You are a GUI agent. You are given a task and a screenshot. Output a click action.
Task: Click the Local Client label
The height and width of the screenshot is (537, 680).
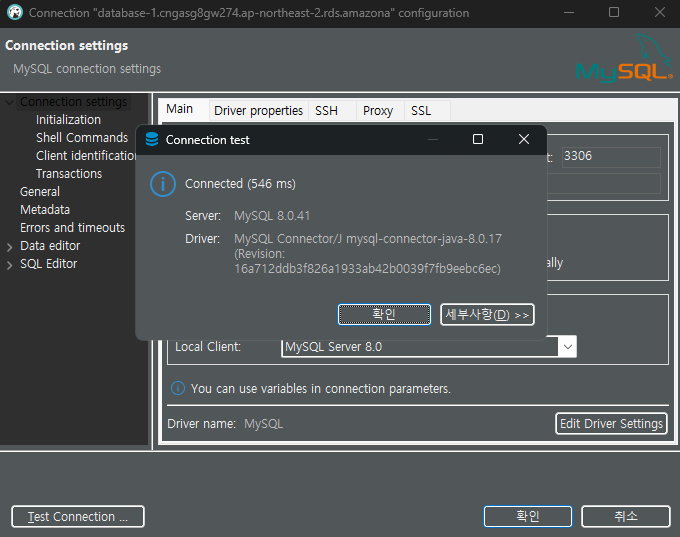208,347
